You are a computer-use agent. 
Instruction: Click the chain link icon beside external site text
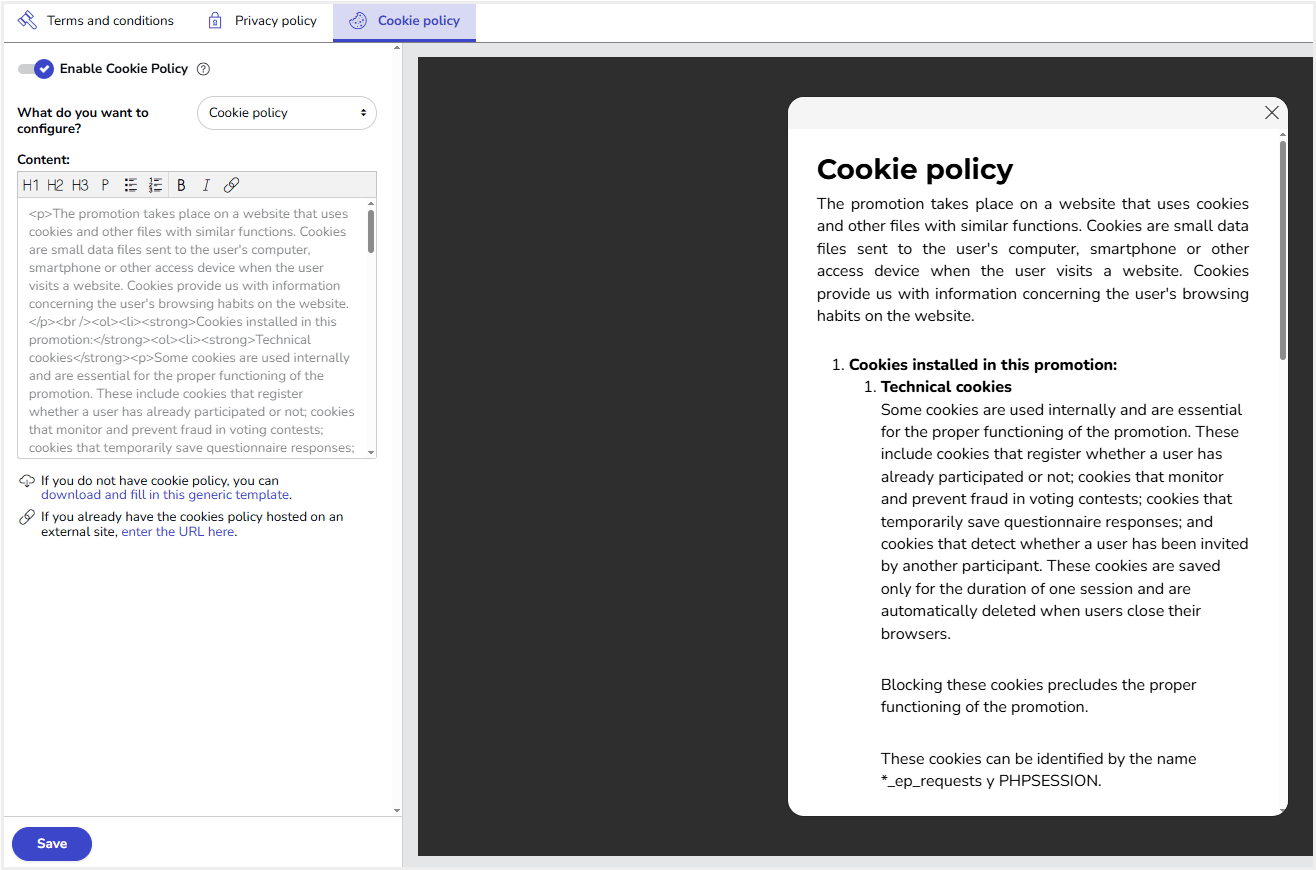26,518
